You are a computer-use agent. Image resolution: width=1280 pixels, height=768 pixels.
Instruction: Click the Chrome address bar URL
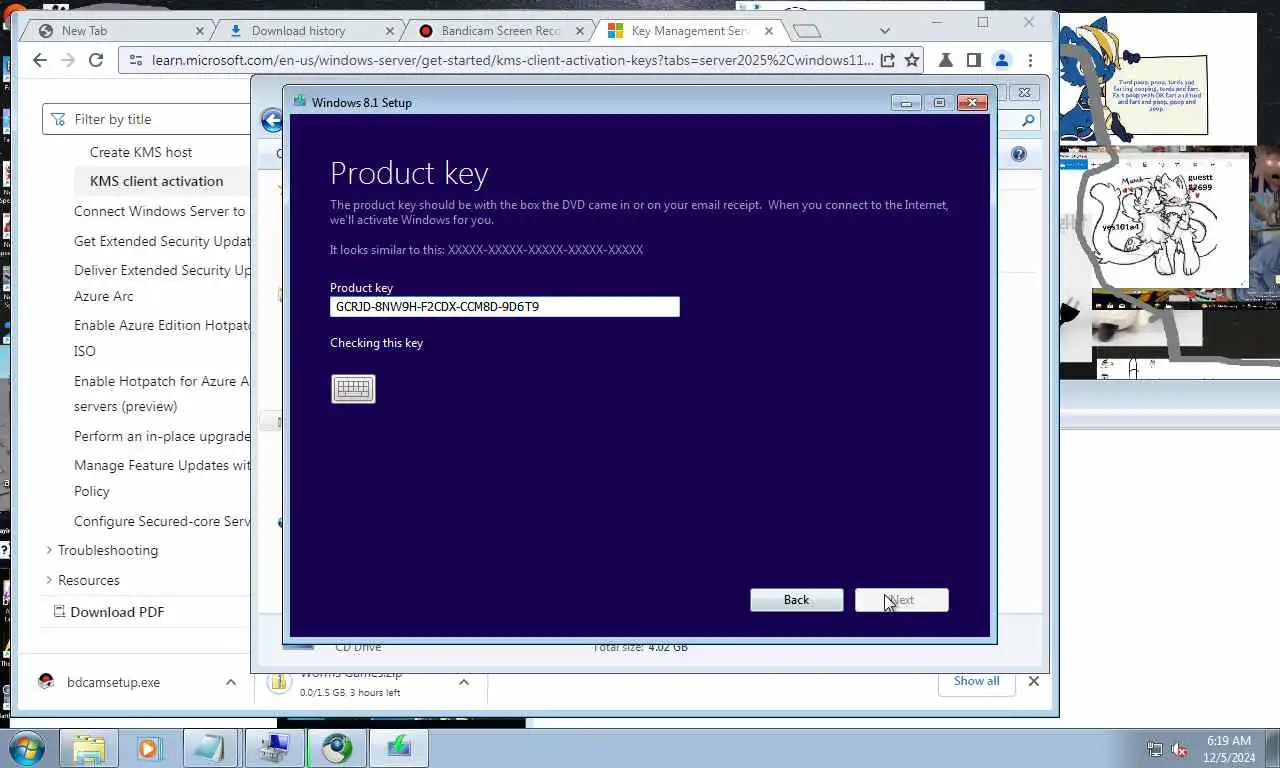tap(512, 60)
